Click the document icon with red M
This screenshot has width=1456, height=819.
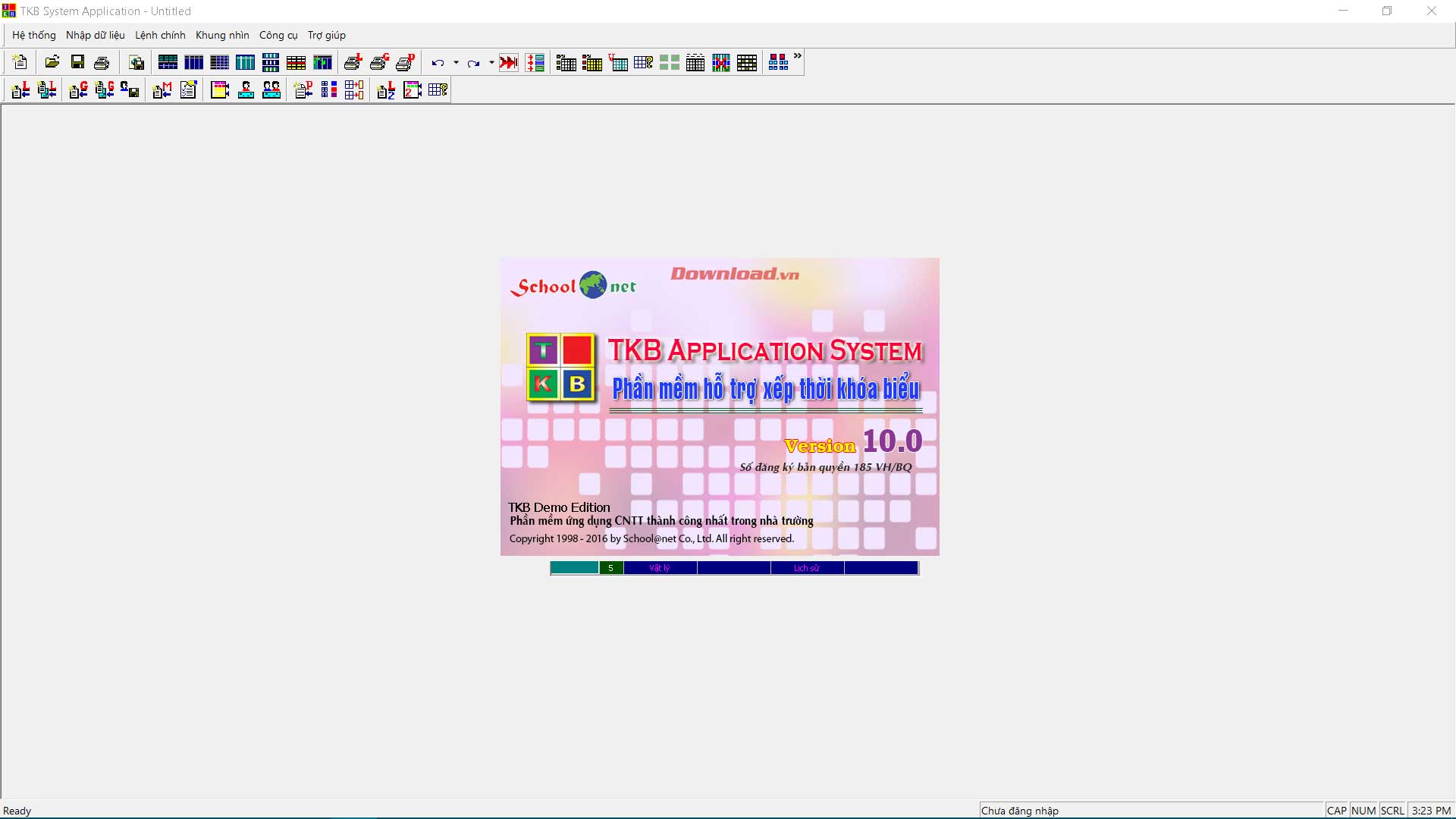(x=162, y=90)
